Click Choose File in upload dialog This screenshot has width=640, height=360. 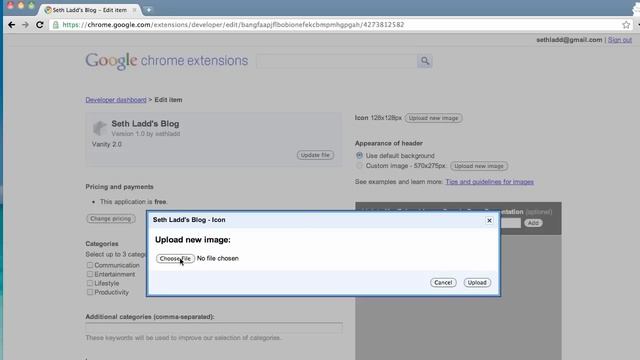tap(175, 258)
